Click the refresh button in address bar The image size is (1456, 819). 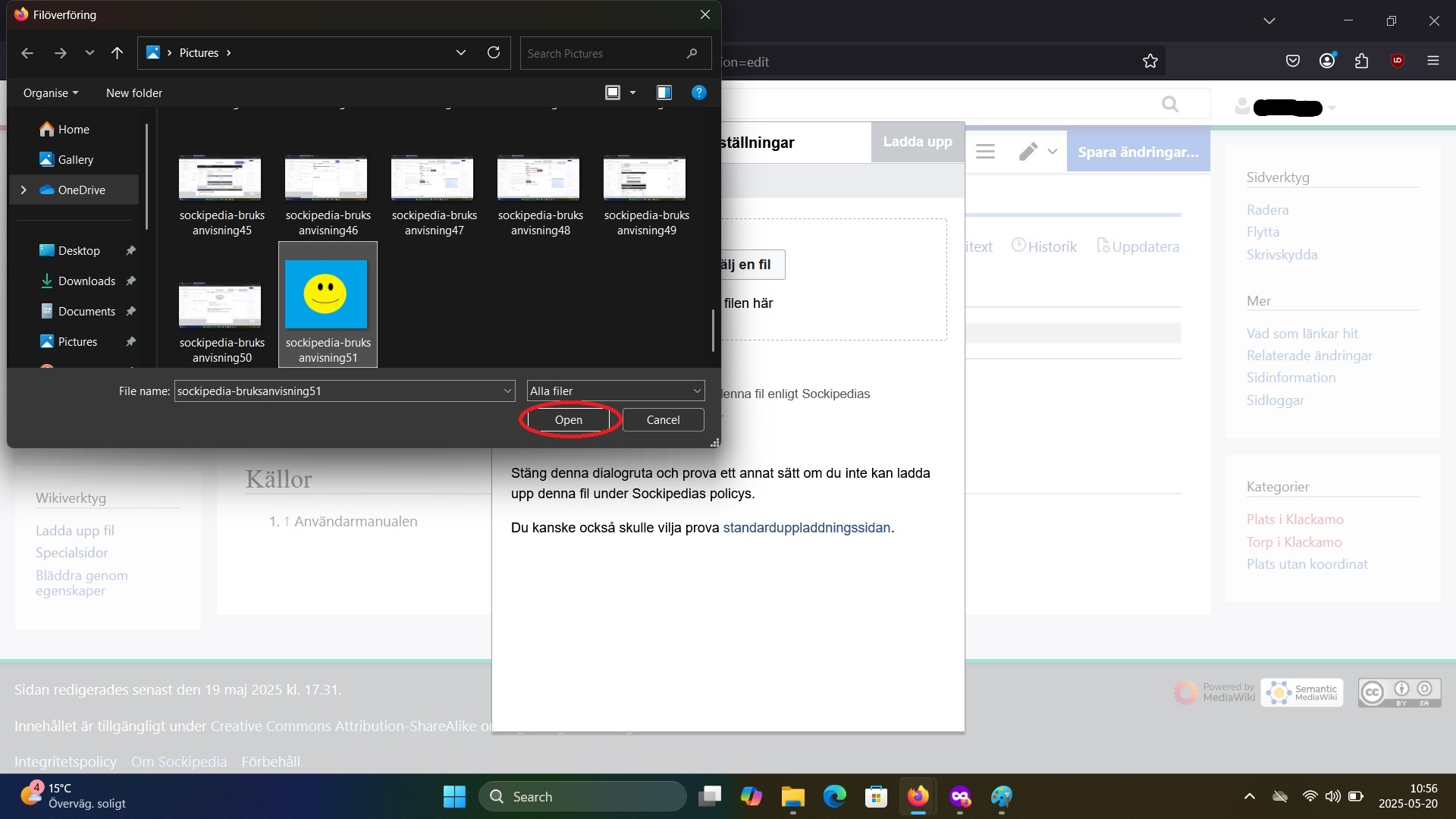(x=494, y=52)
